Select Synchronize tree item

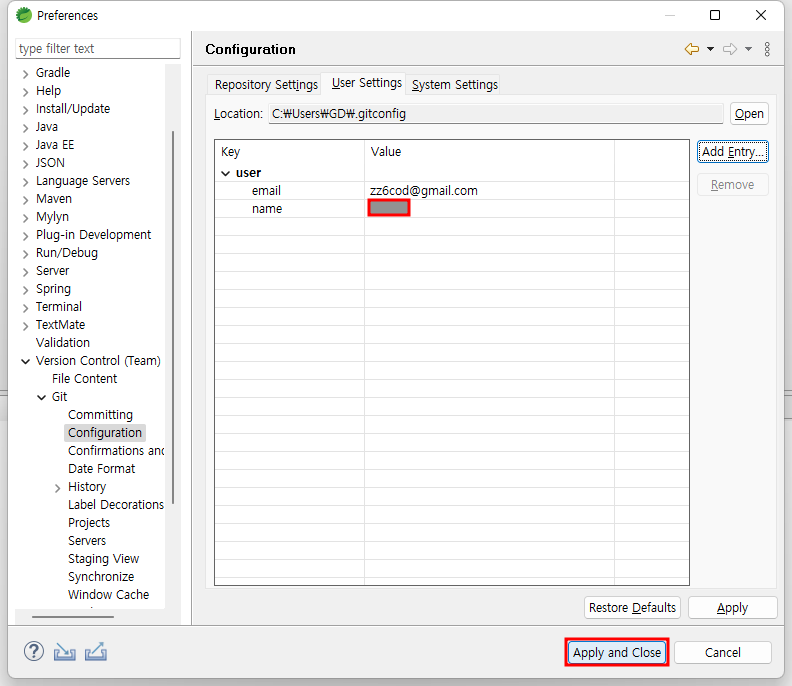coord(101,577)
